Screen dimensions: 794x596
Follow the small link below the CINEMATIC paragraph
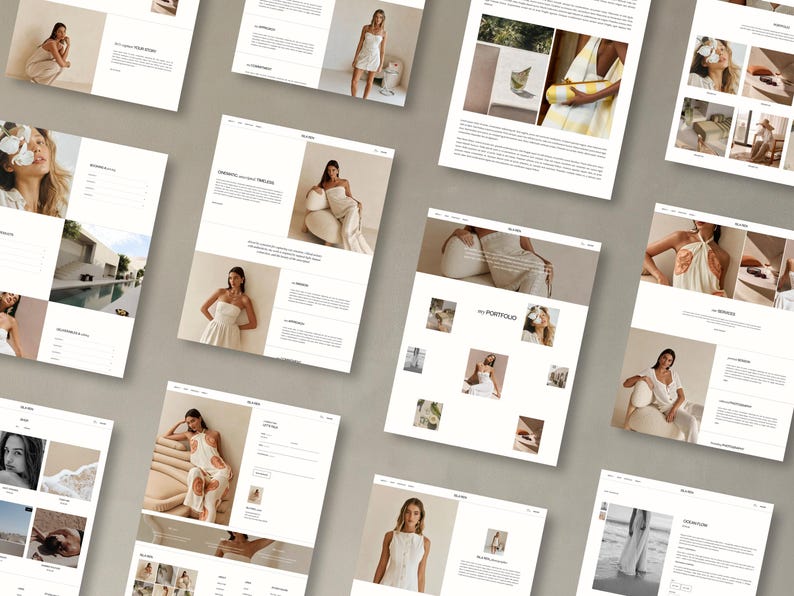217,203
